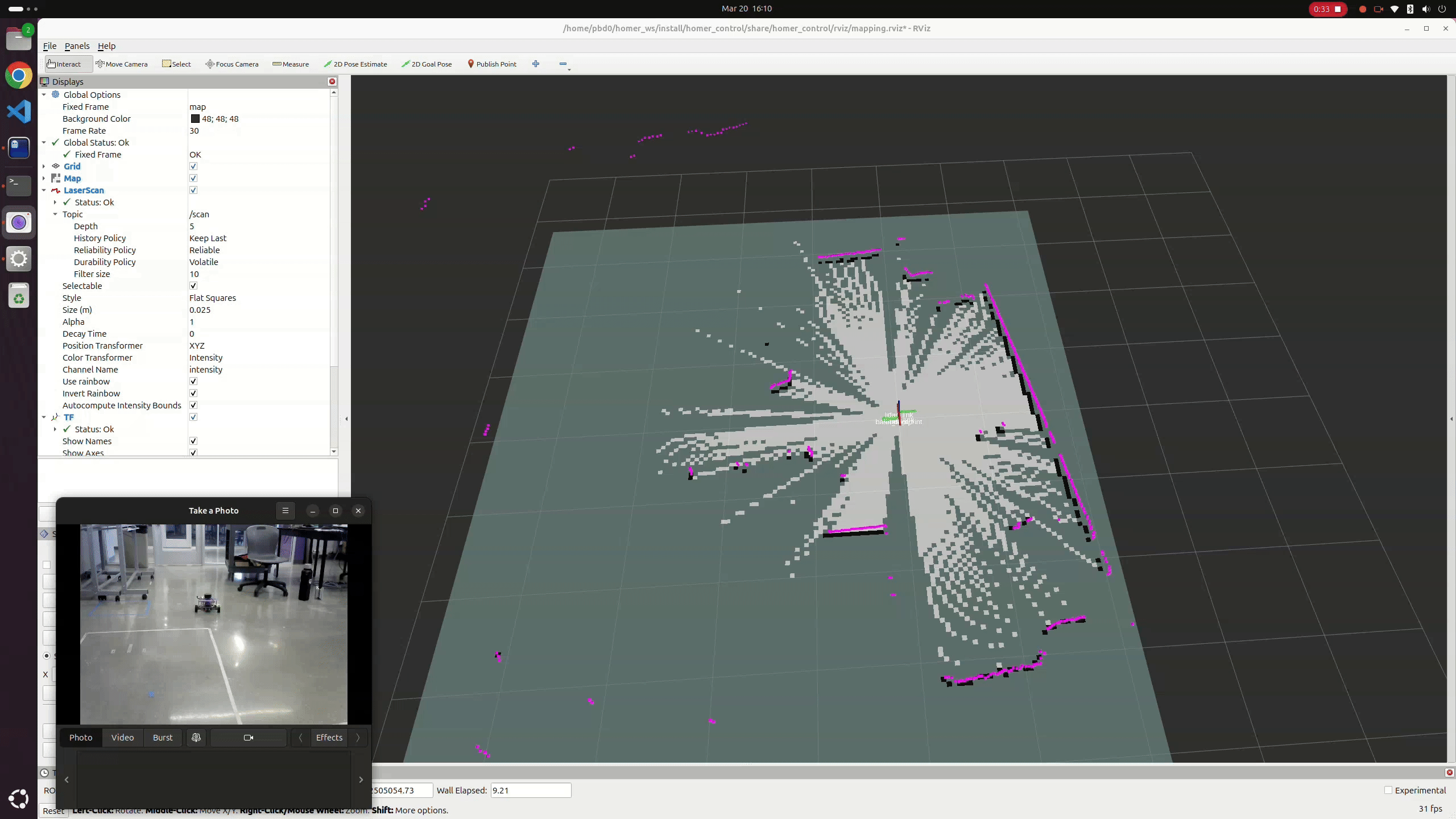Click the Effects button in Take a Photo
Screen dimensions: 1456x819
(x=329, y=738)
